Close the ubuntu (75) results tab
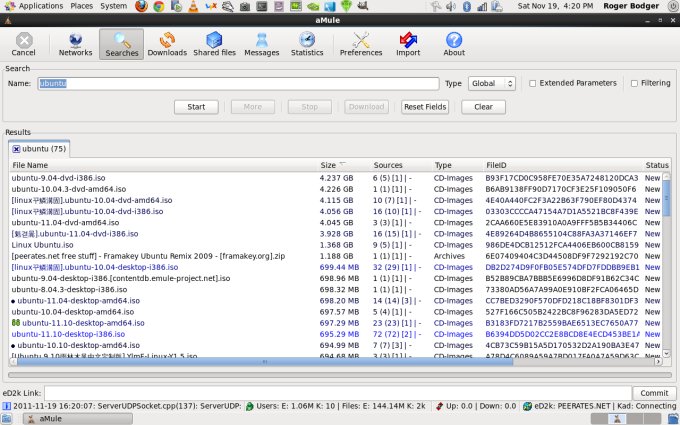Screen dimensions: 680x425 pos(17,149)
